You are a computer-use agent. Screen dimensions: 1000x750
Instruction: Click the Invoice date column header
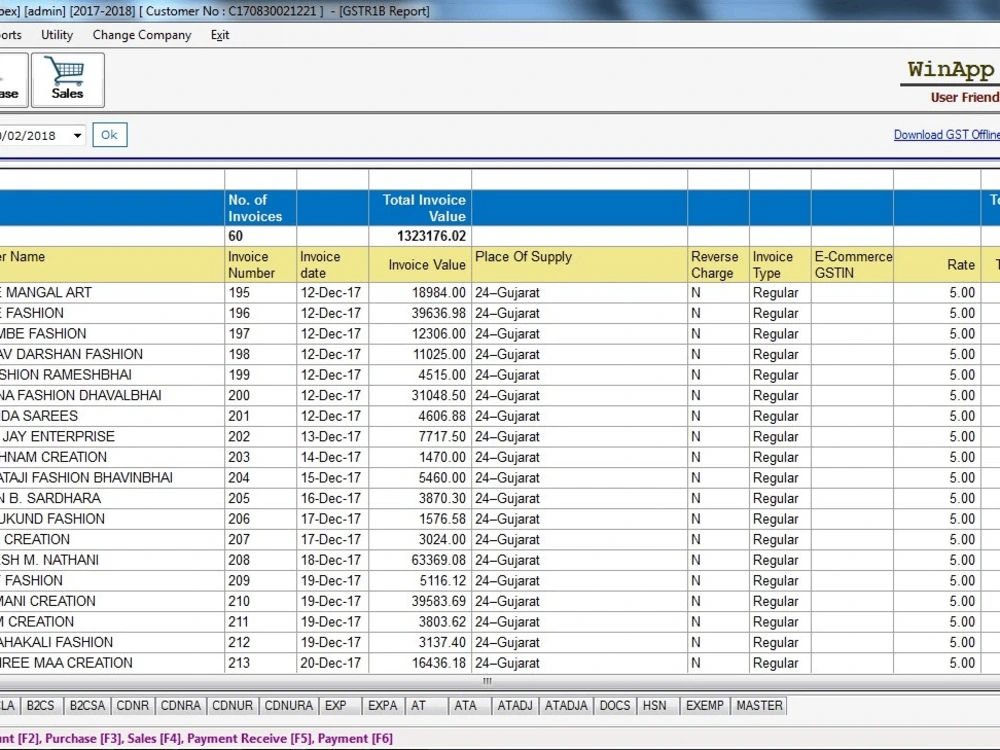[332, 265]
